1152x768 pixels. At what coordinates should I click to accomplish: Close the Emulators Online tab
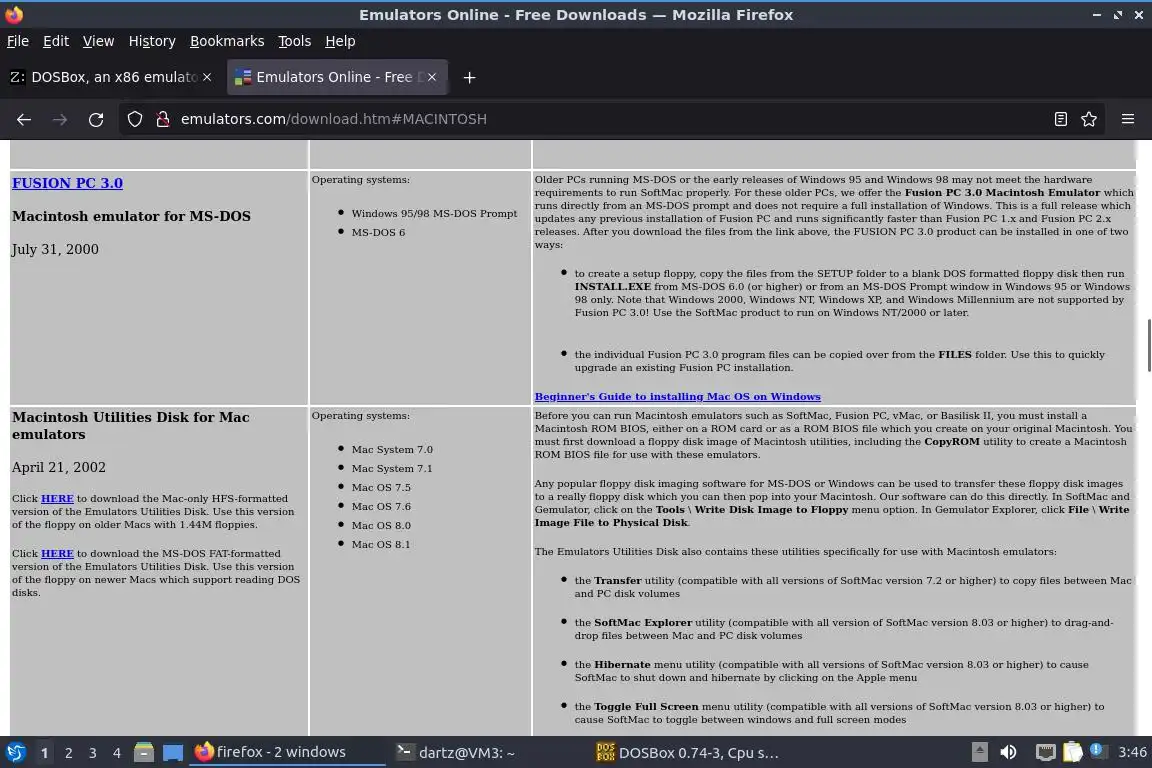432,77
